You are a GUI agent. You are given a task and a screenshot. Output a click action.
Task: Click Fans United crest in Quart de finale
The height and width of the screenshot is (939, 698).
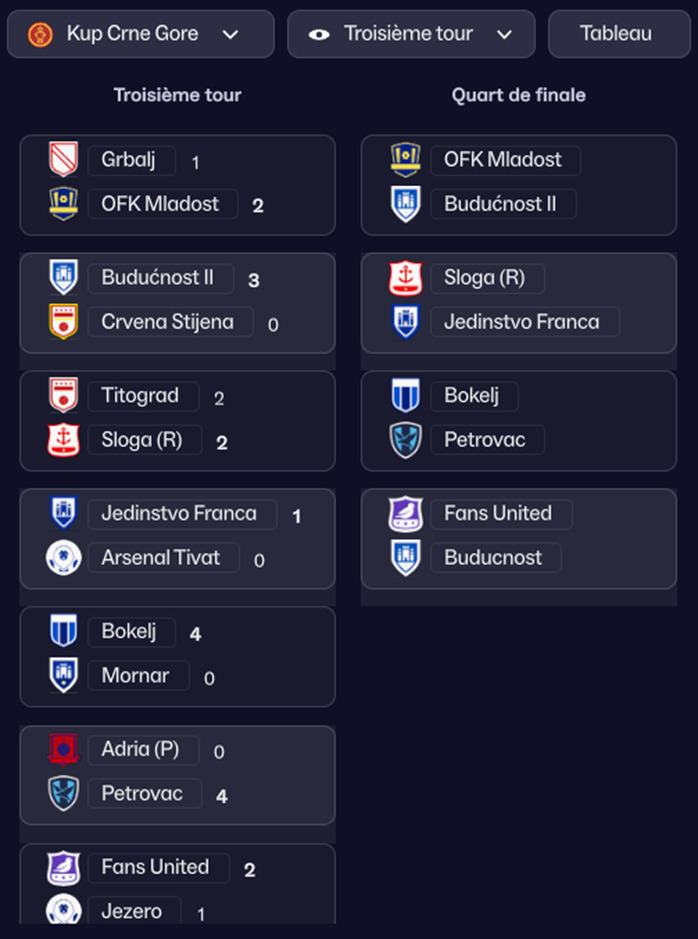[405, 514]
